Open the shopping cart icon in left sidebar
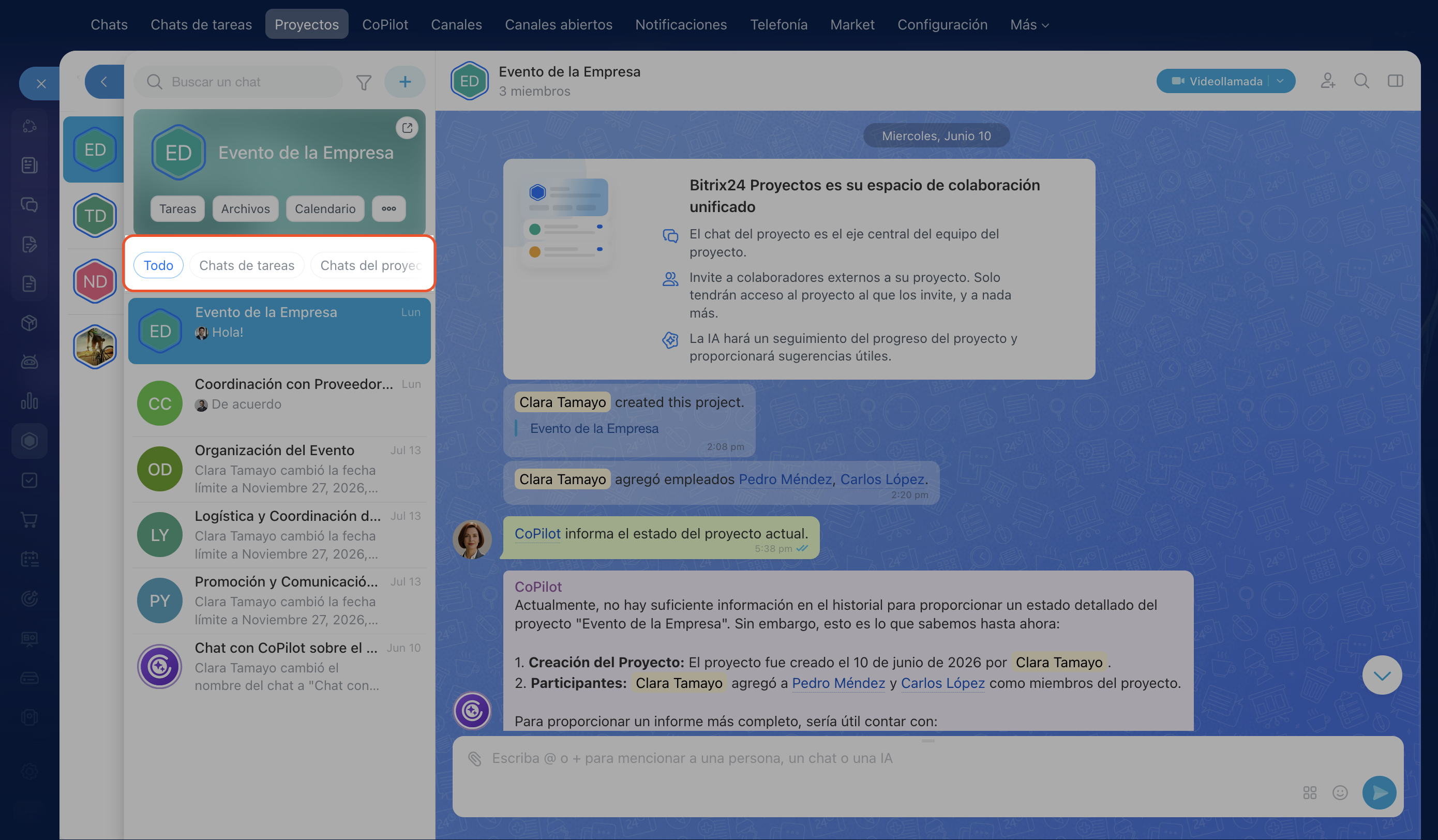This screenshot has height=840, width=1438. [29, 520]
